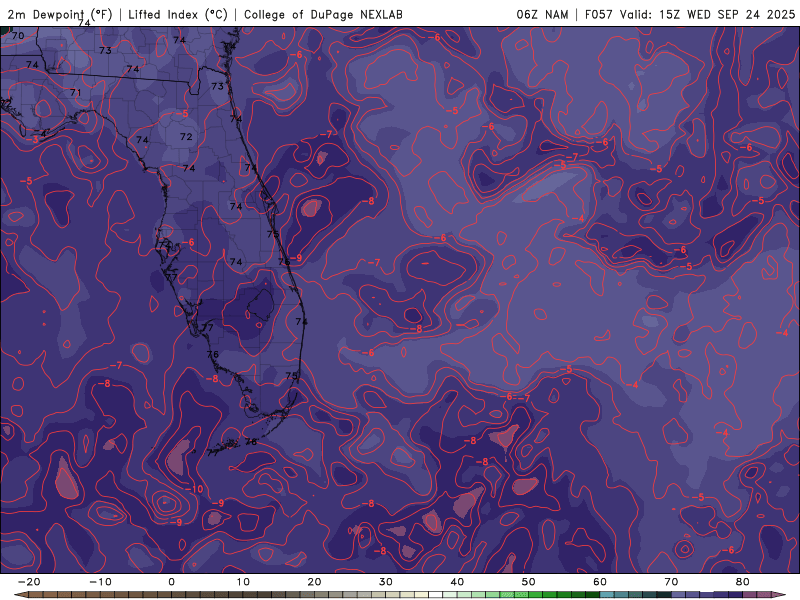Click the 20 label on the color scale
The width and height of the screenshot is (800, 600).
314,582
